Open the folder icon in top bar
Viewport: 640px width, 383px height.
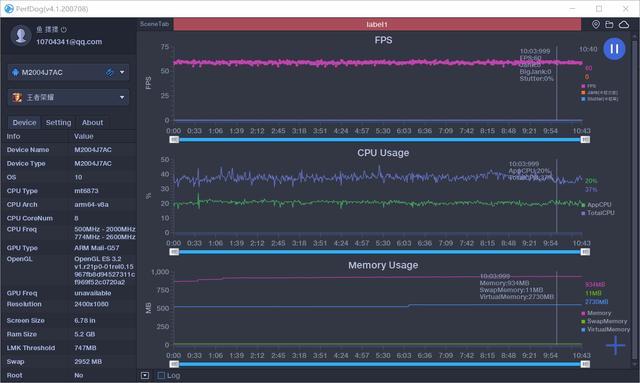coord(609,24)
